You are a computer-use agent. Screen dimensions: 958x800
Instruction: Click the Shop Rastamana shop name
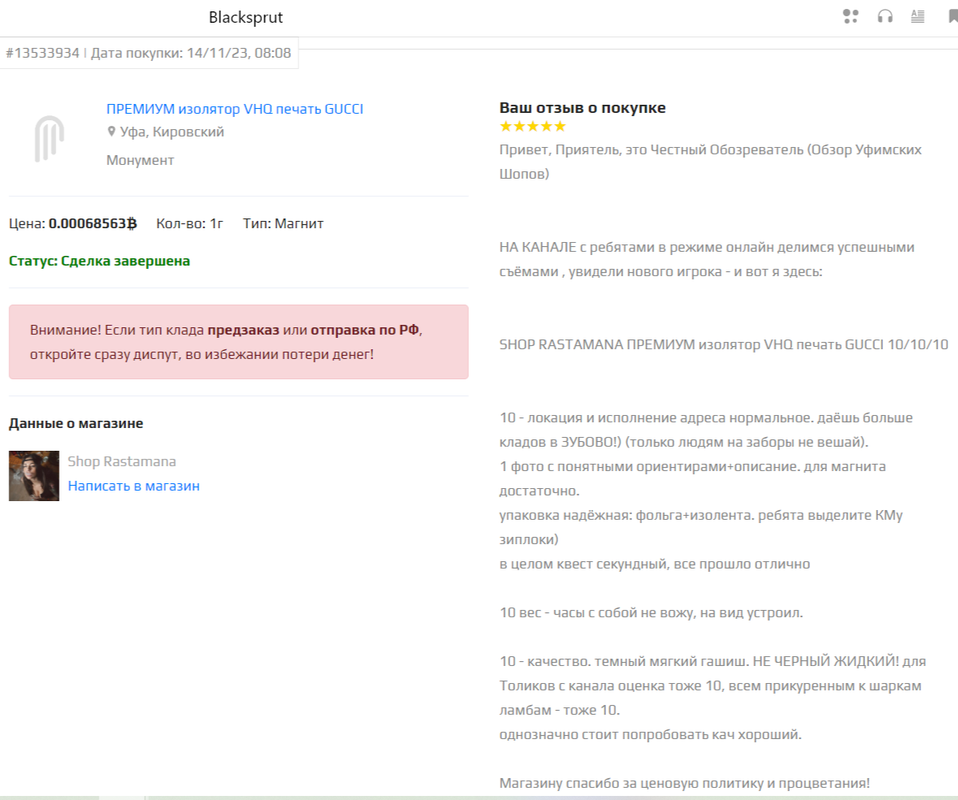point(122,461)
